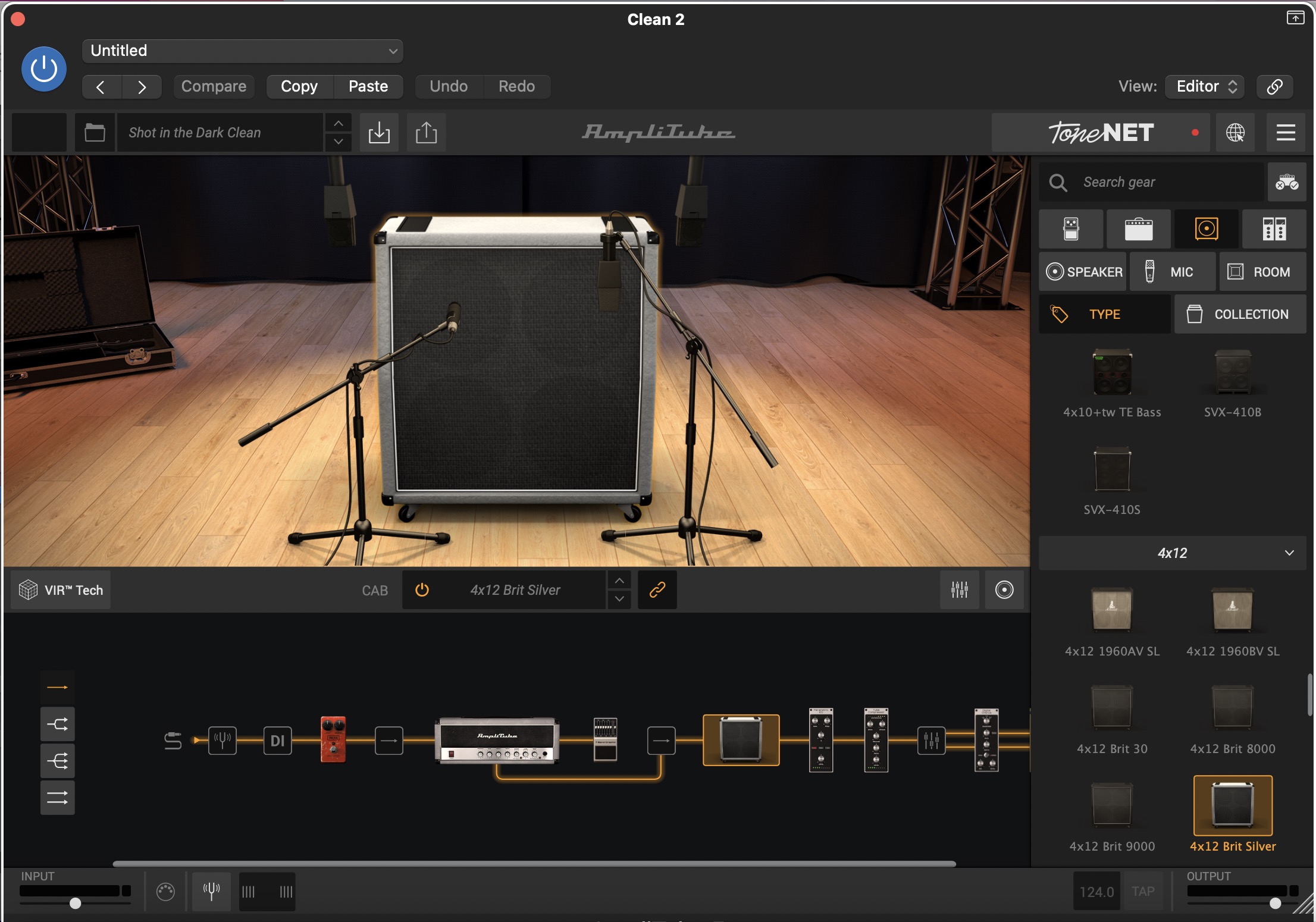1316x922 pixels.
Task: Open the ToneNET panel
Action: 1101,133
